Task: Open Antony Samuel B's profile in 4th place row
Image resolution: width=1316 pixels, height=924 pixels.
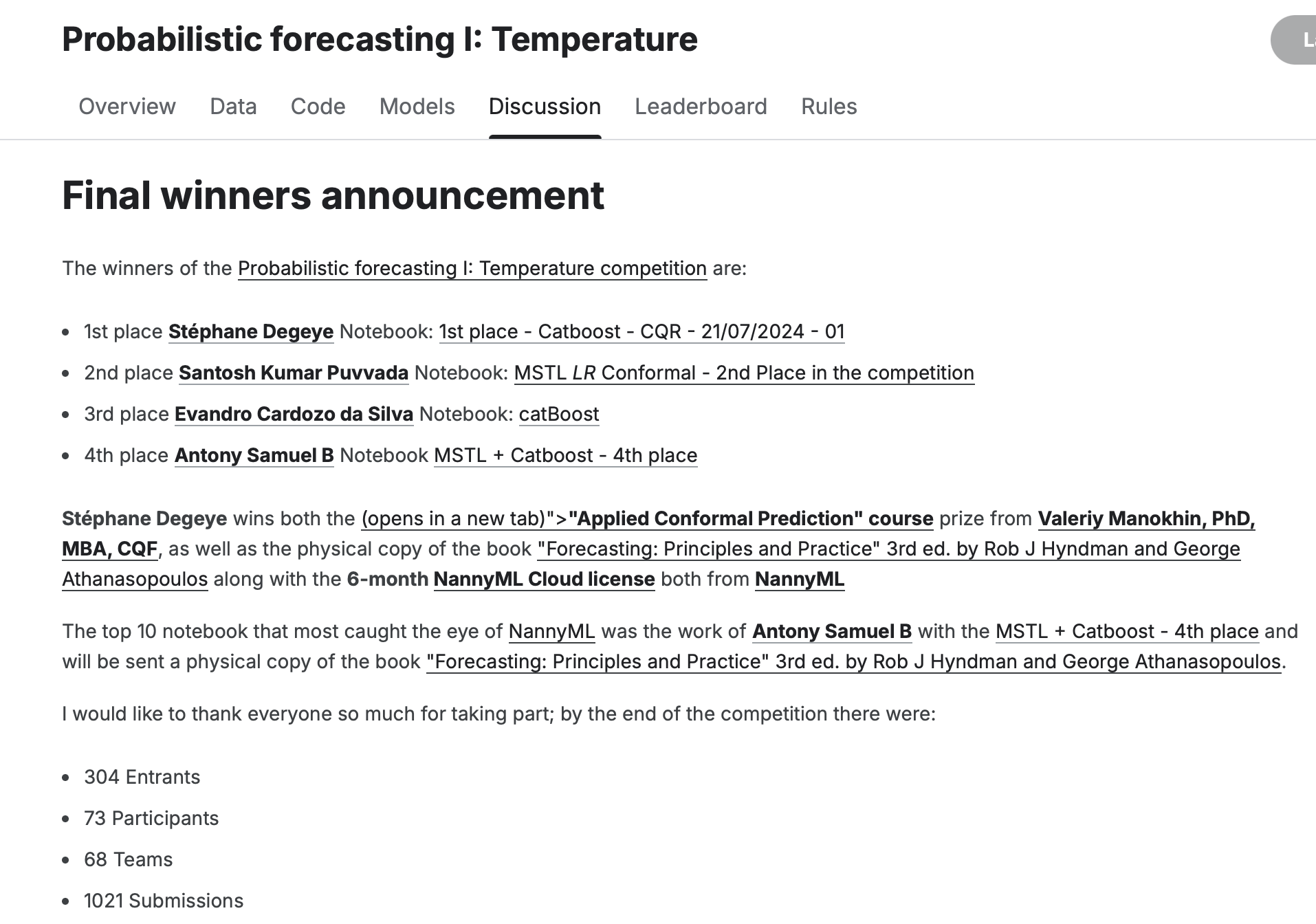Action: click(x=254, y=455)
